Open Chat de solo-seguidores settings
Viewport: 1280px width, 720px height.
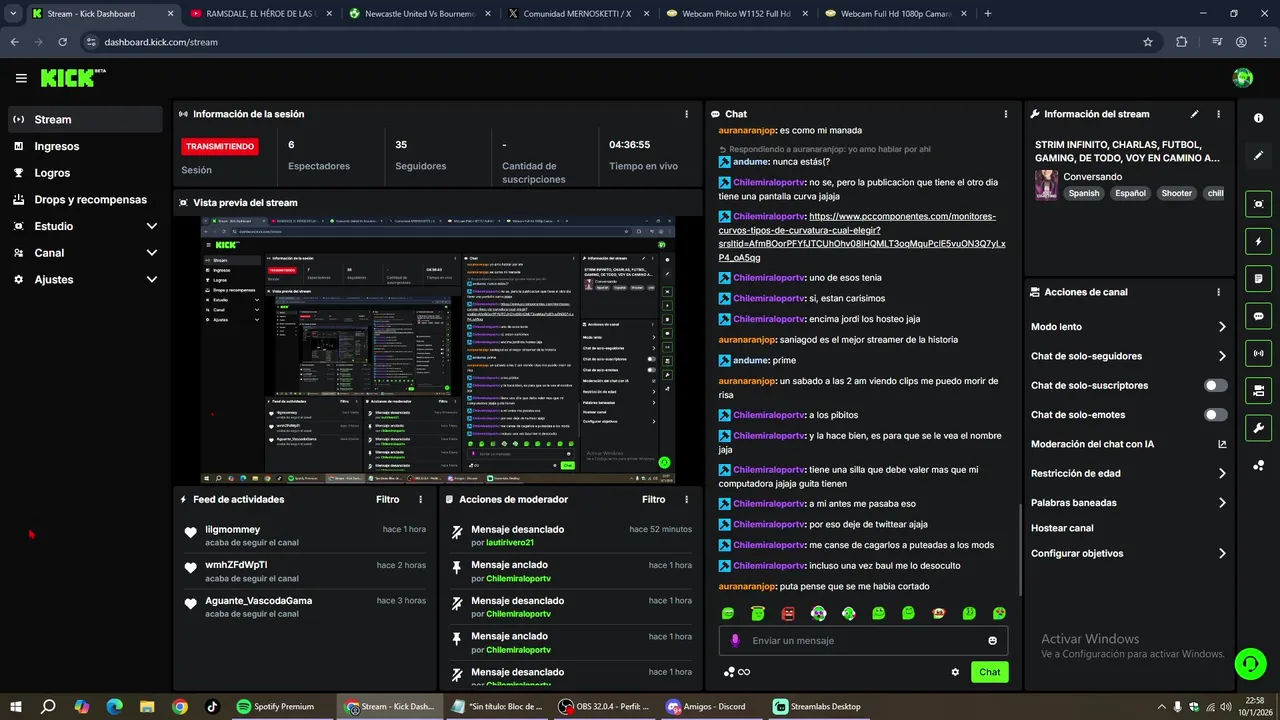point(1128,356)
